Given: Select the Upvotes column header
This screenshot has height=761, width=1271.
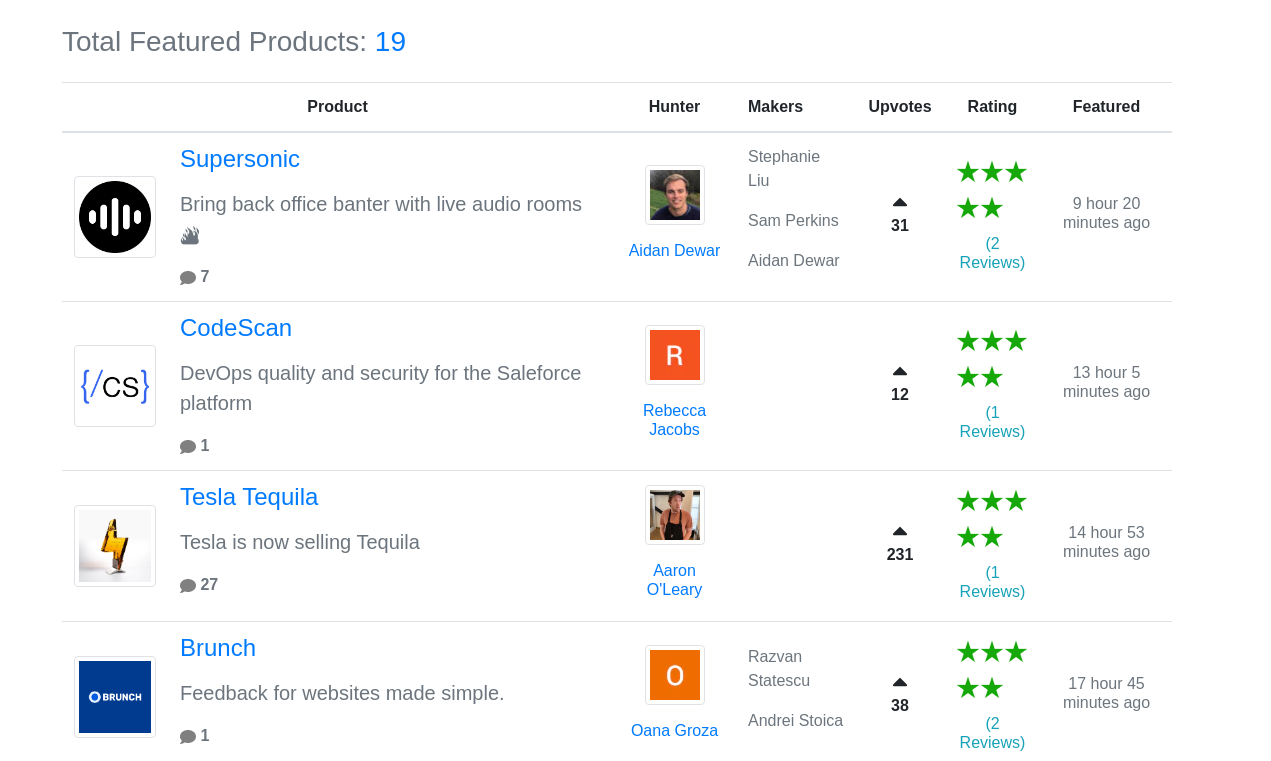Looking at the screenshot, I should pos(899,105).
